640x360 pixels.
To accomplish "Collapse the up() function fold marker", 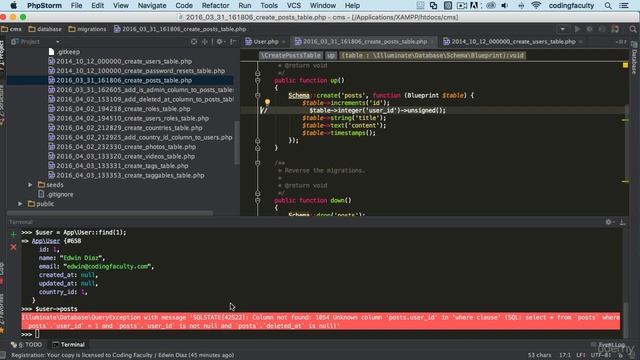I will coord(258,80).
